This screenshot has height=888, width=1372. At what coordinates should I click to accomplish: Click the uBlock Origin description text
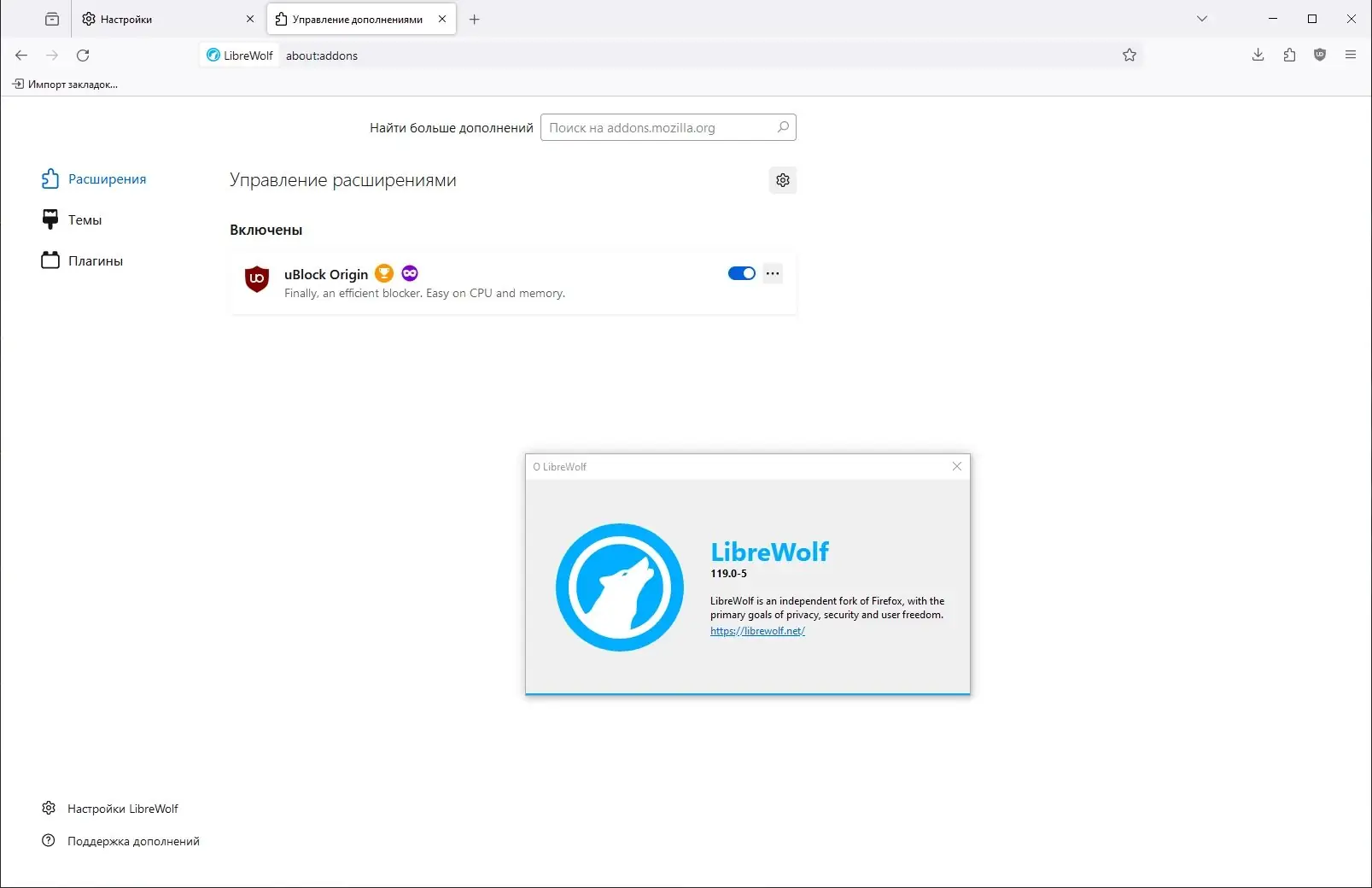point(424,293)
